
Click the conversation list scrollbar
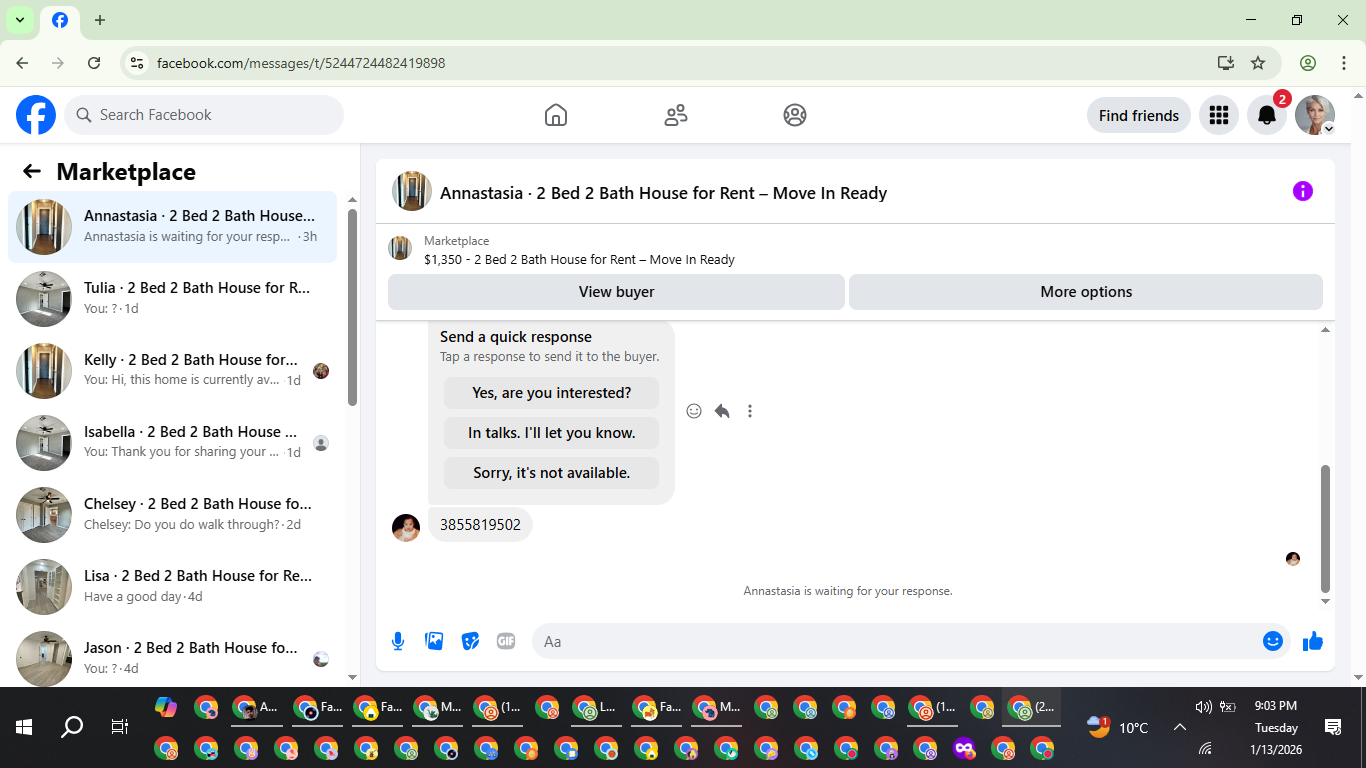(x=352, y=307)
